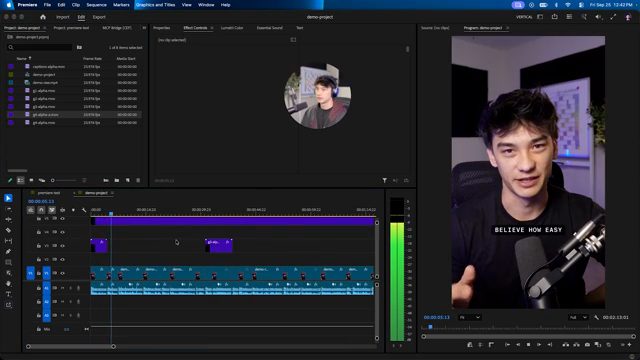
Task: Click the Add Marker button in timeline
Action: (x=73, y=210)
